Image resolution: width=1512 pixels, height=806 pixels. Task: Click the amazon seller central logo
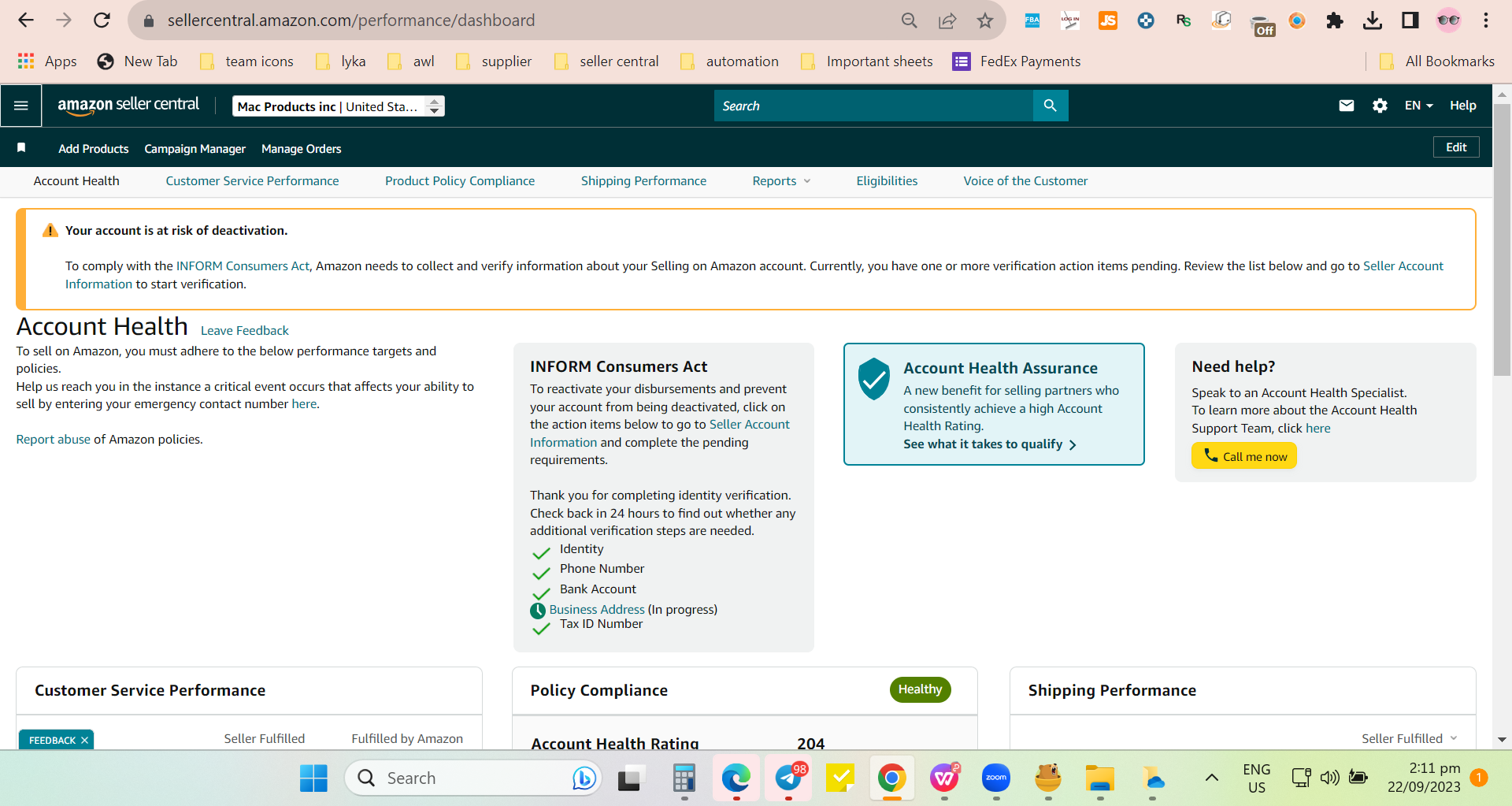click(128, 106)
